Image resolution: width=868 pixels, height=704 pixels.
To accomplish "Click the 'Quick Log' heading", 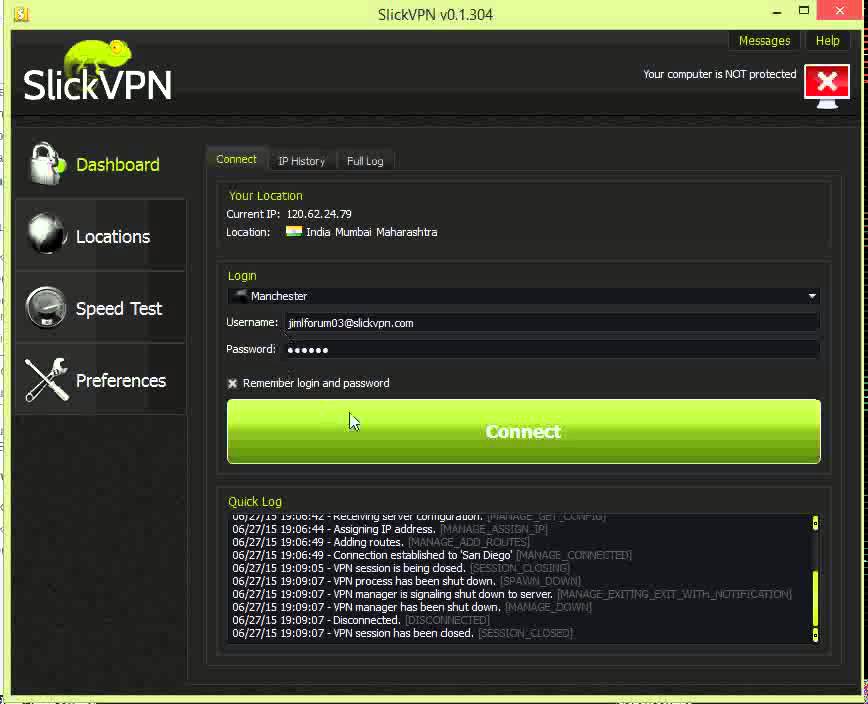I will point(255,501).
